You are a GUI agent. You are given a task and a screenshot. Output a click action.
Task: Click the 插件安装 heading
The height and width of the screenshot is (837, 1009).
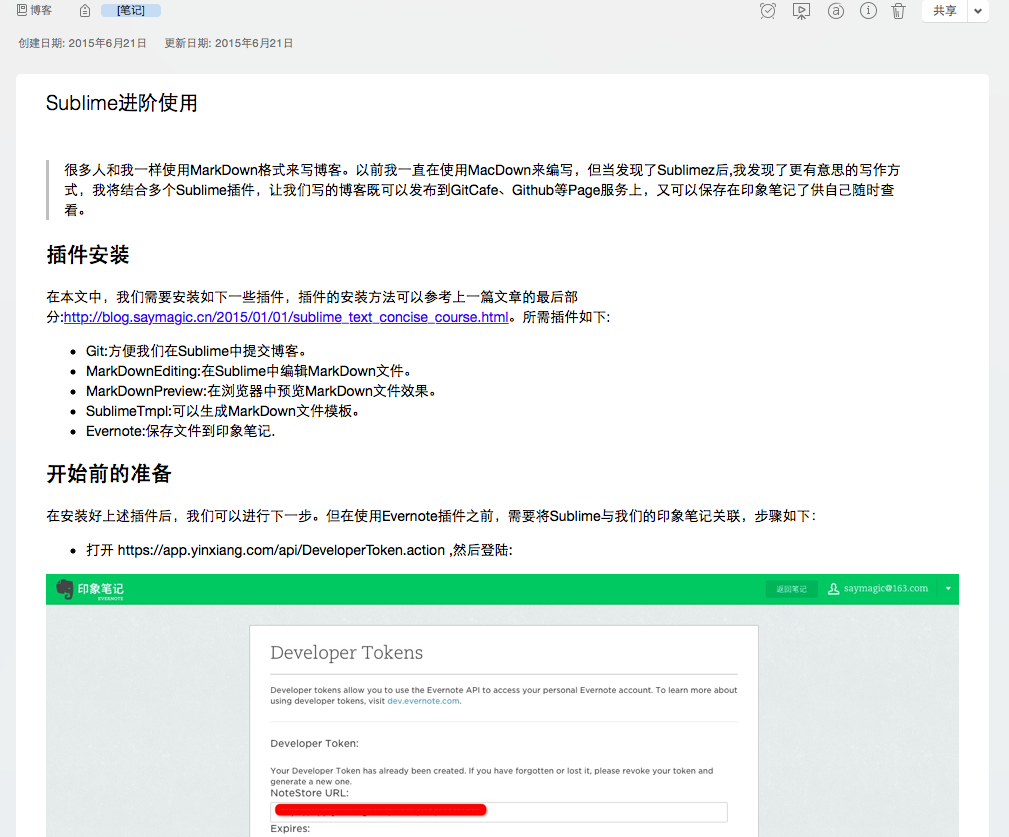[88, 255]
